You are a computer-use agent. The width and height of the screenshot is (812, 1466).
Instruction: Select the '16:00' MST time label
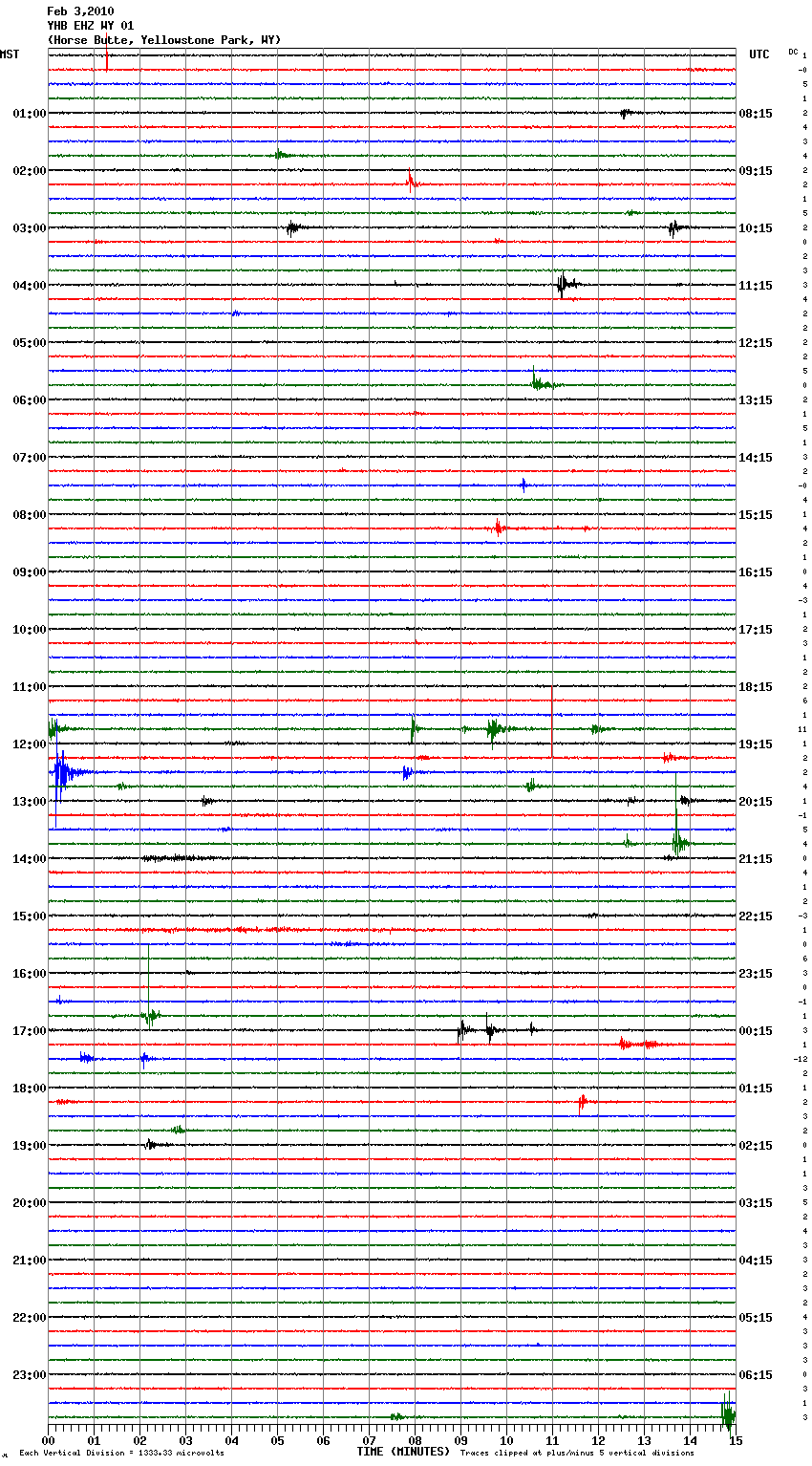30,974
